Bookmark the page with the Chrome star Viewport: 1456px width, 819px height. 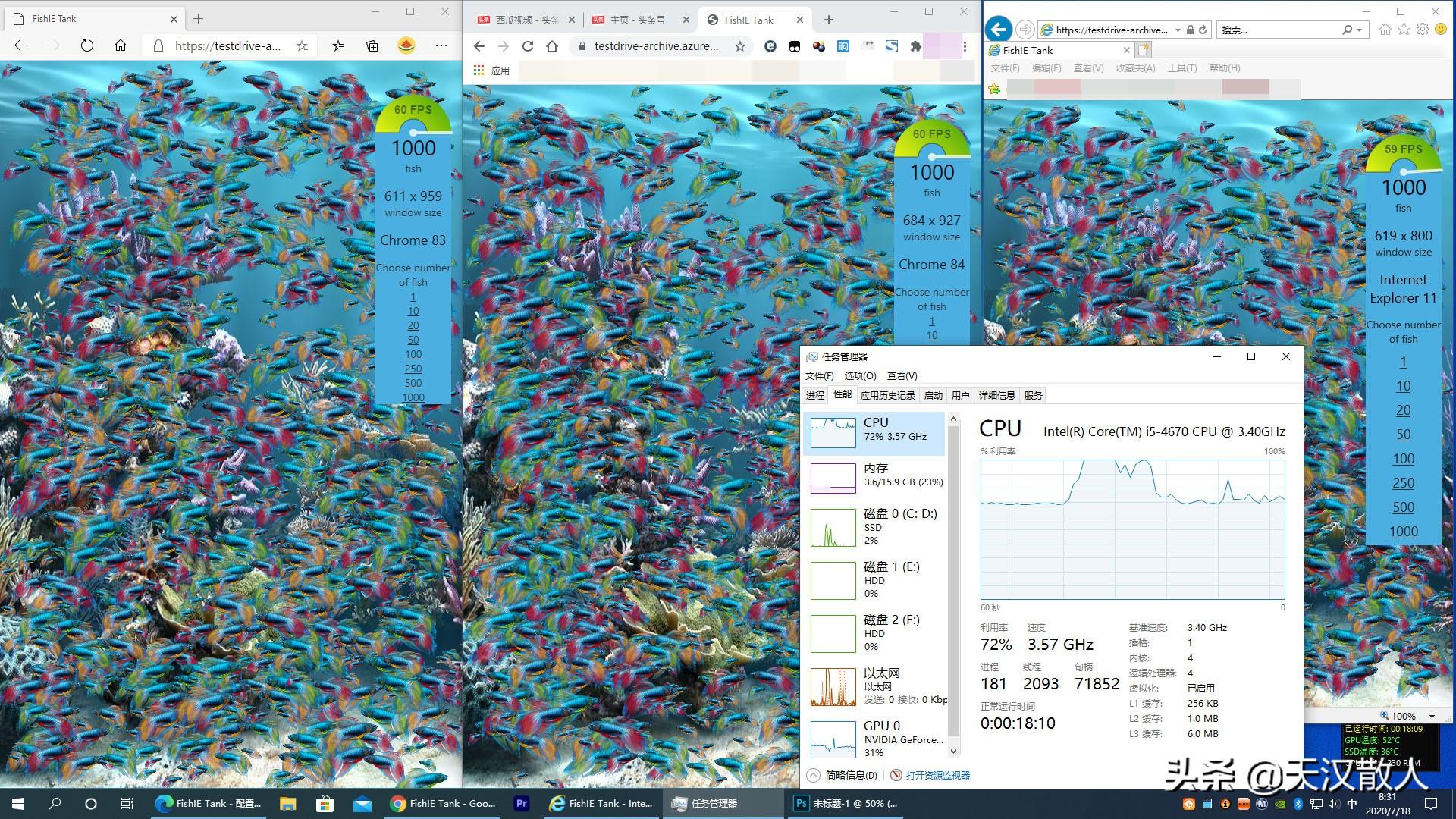point(740,46)
